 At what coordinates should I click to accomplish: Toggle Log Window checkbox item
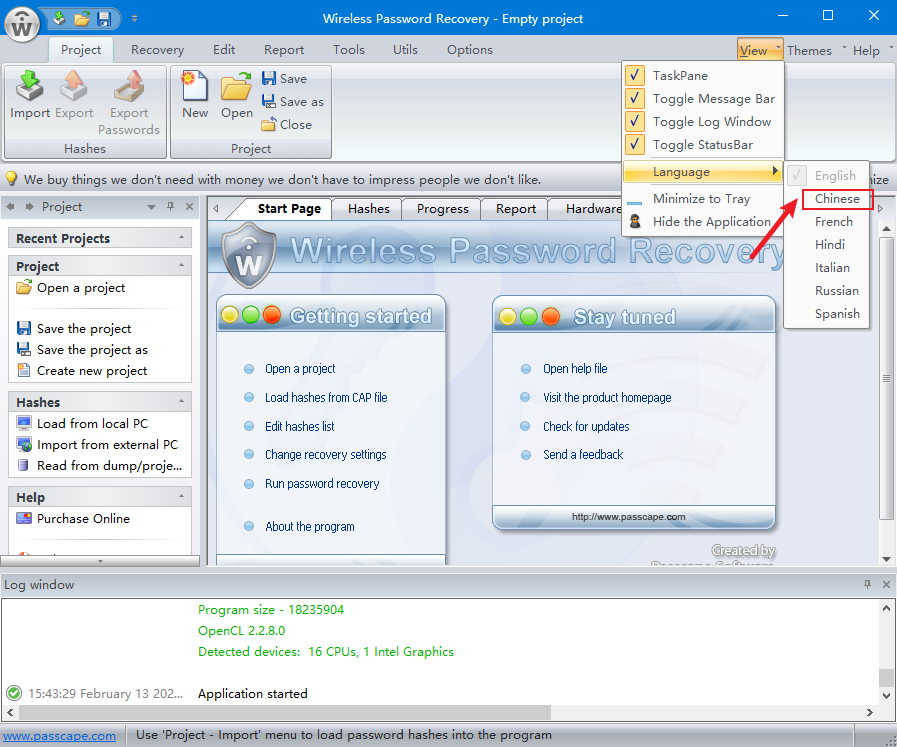[634, 121]
